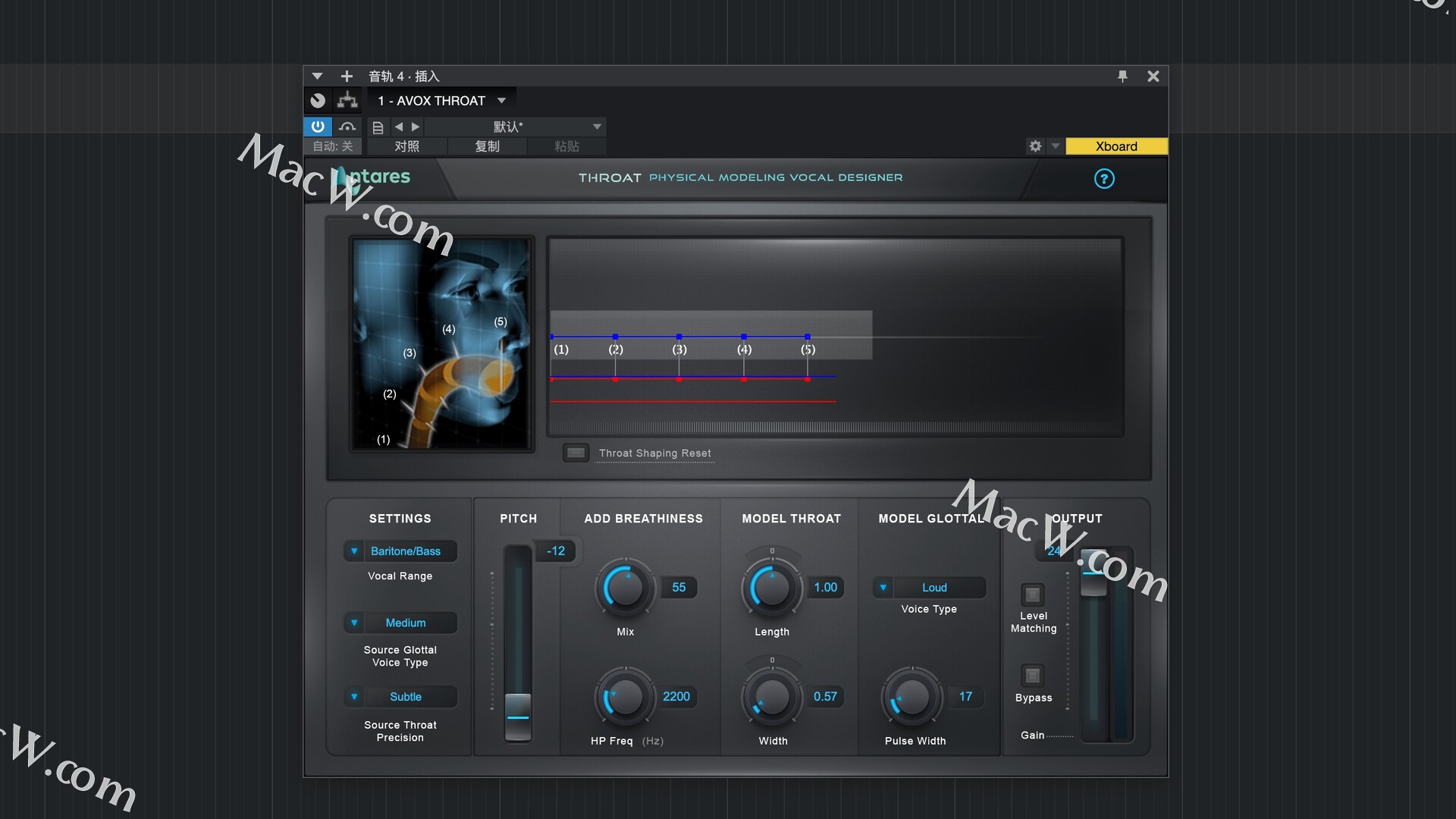
Task: Click the Pulse Width knob
Action: [x=912, y=697]
